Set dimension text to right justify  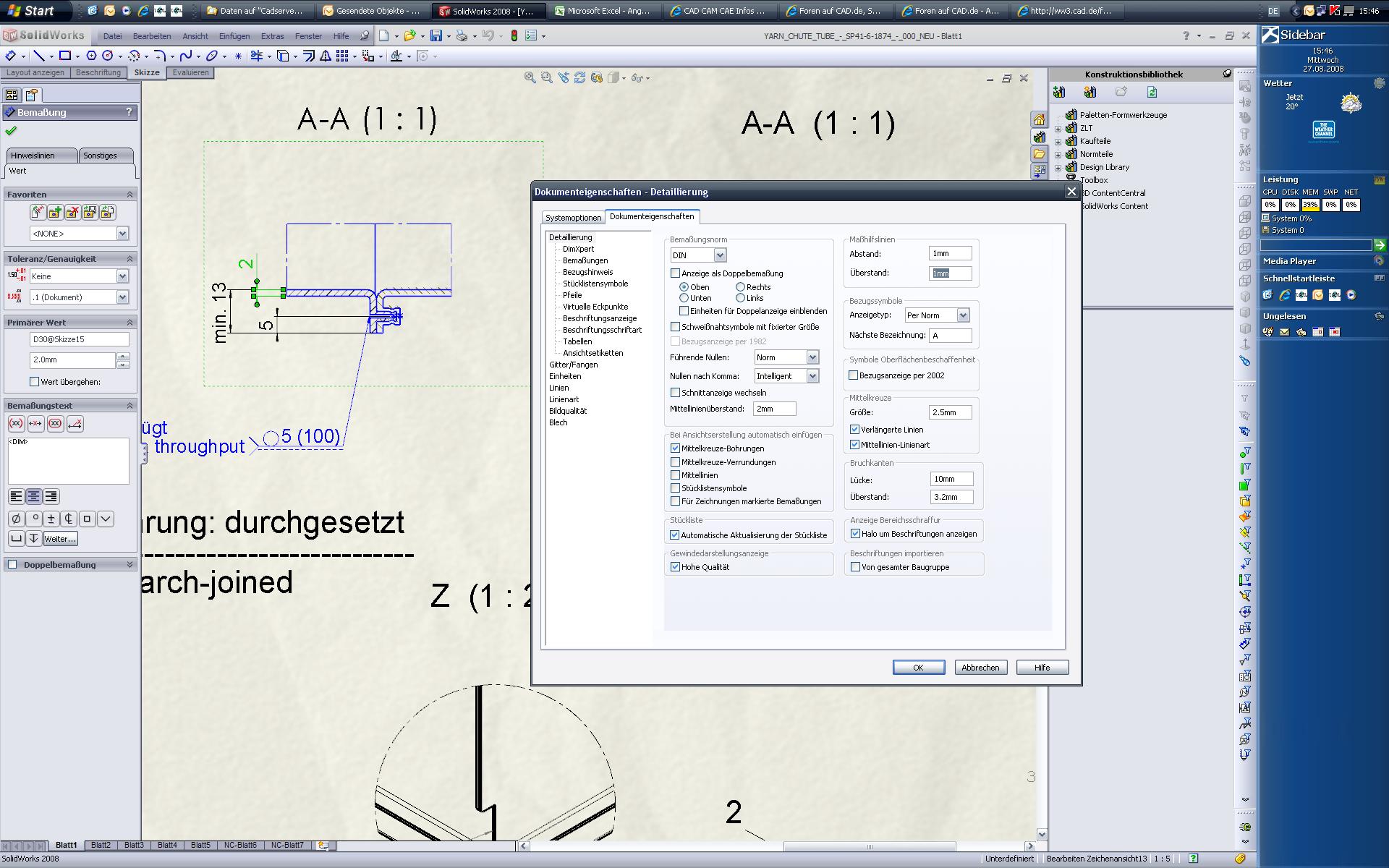tap(51, 496)
